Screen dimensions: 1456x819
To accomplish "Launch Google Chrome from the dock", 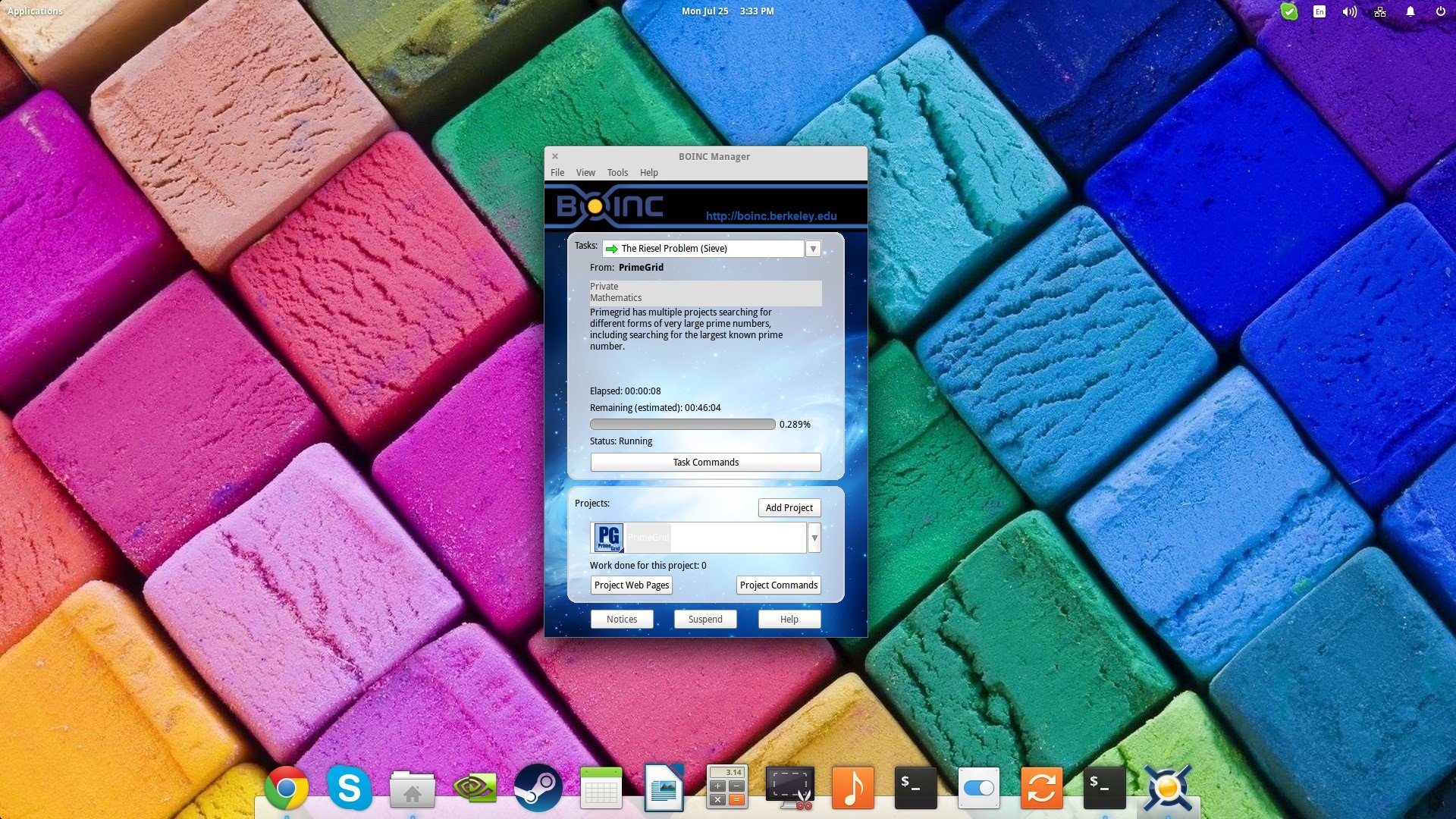I will (286, 788).
